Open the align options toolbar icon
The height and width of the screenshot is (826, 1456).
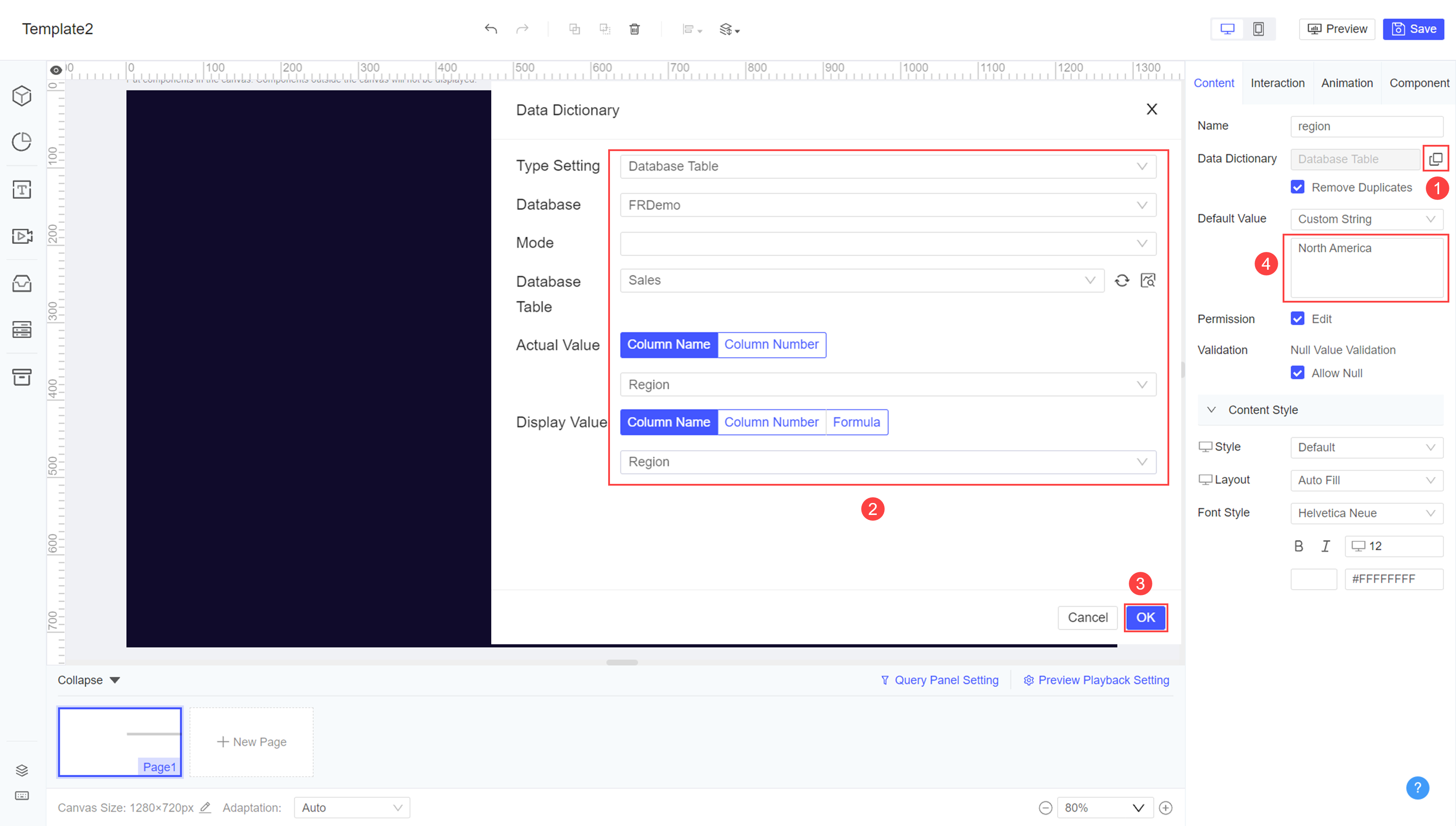coord(691,29)
